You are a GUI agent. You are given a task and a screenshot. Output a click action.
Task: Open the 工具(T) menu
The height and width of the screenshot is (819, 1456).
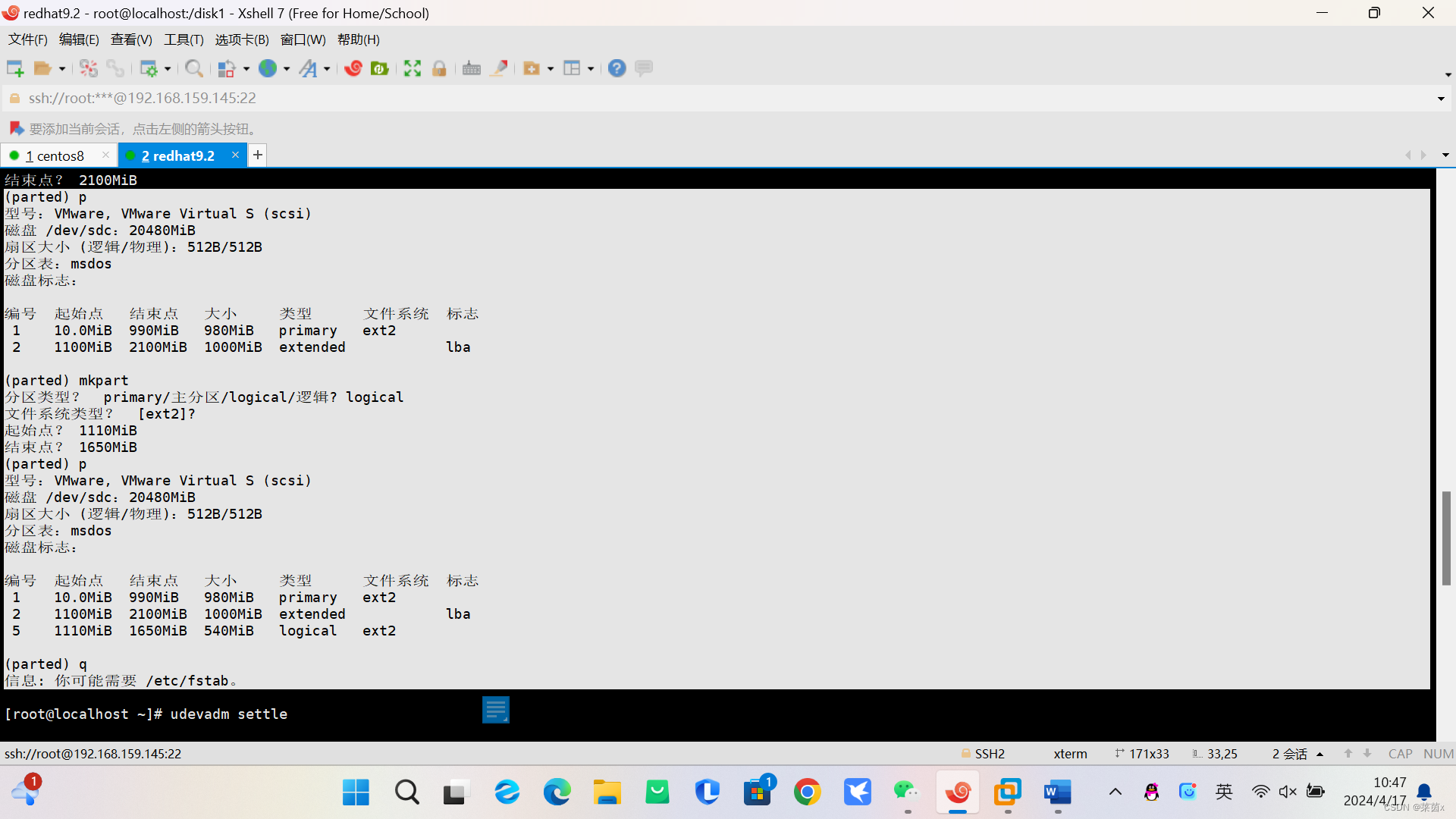pyautogui.click(x=183, y=39)
